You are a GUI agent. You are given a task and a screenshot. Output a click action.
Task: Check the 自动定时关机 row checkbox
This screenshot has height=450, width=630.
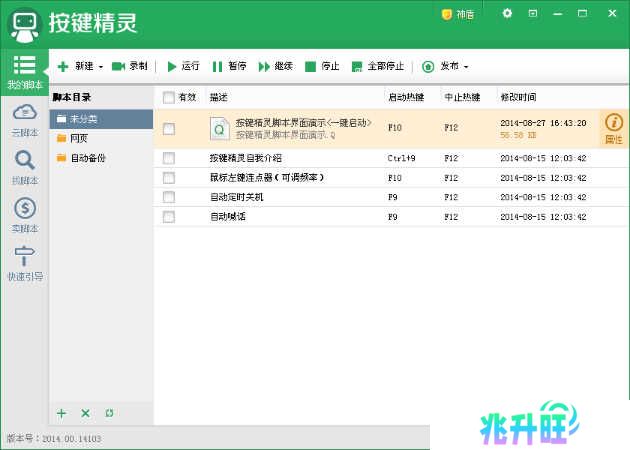pos(169,197)
